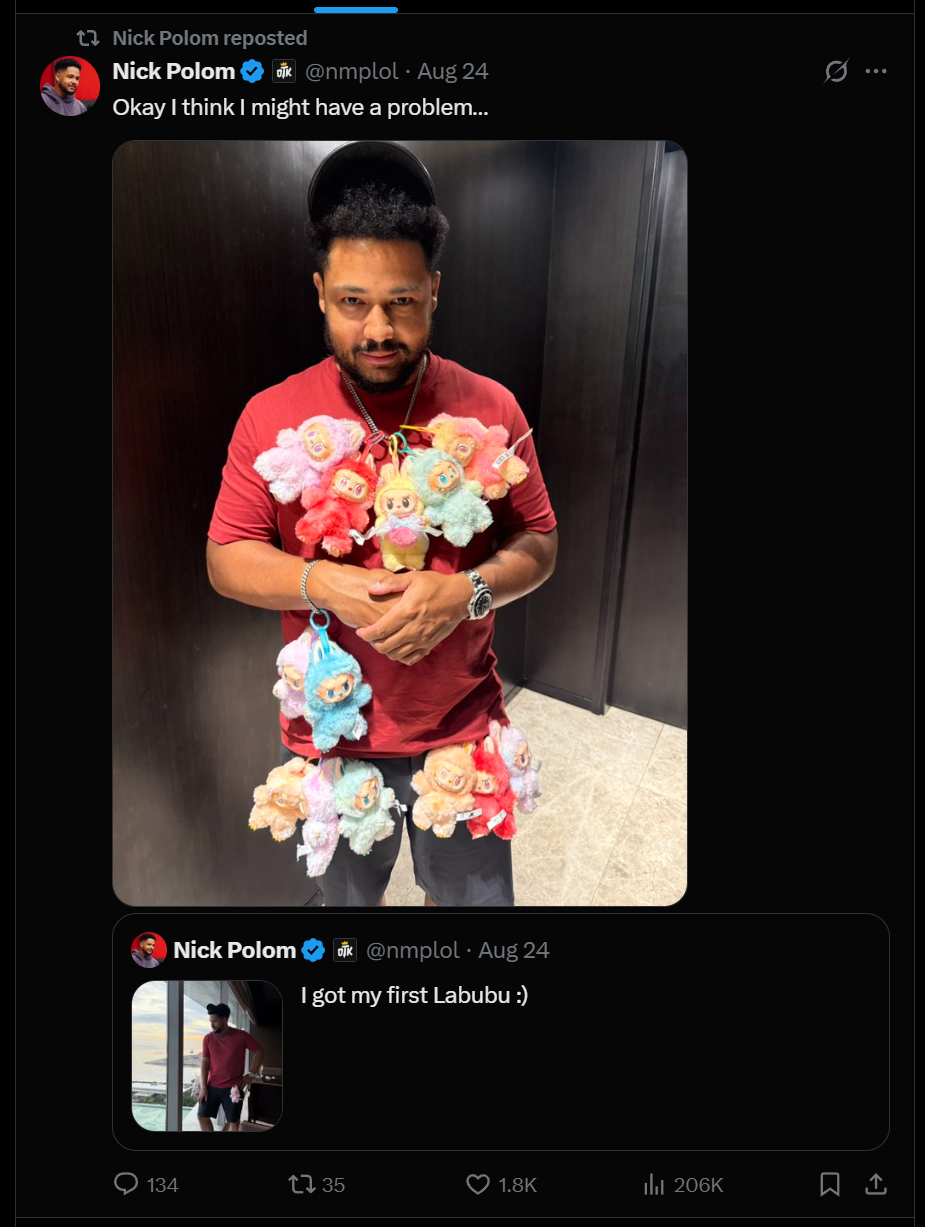Open view analytics bar chart icon

[x=654, y=1184]
